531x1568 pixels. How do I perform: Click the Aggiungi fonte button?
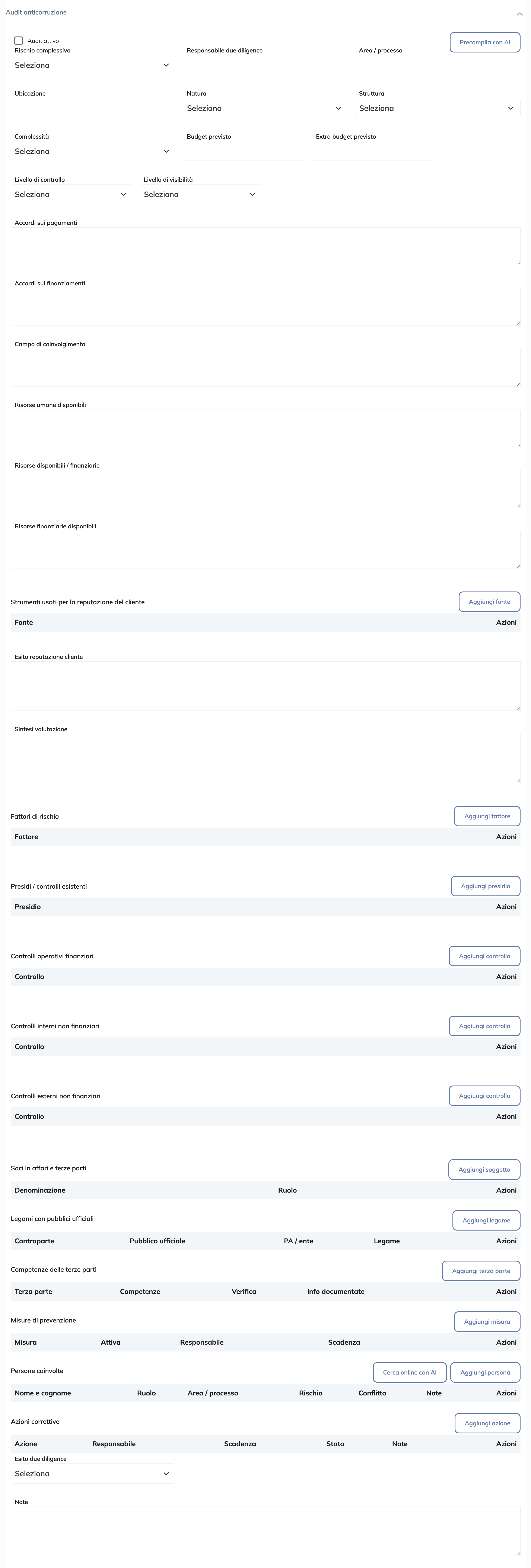click(489, 602)
